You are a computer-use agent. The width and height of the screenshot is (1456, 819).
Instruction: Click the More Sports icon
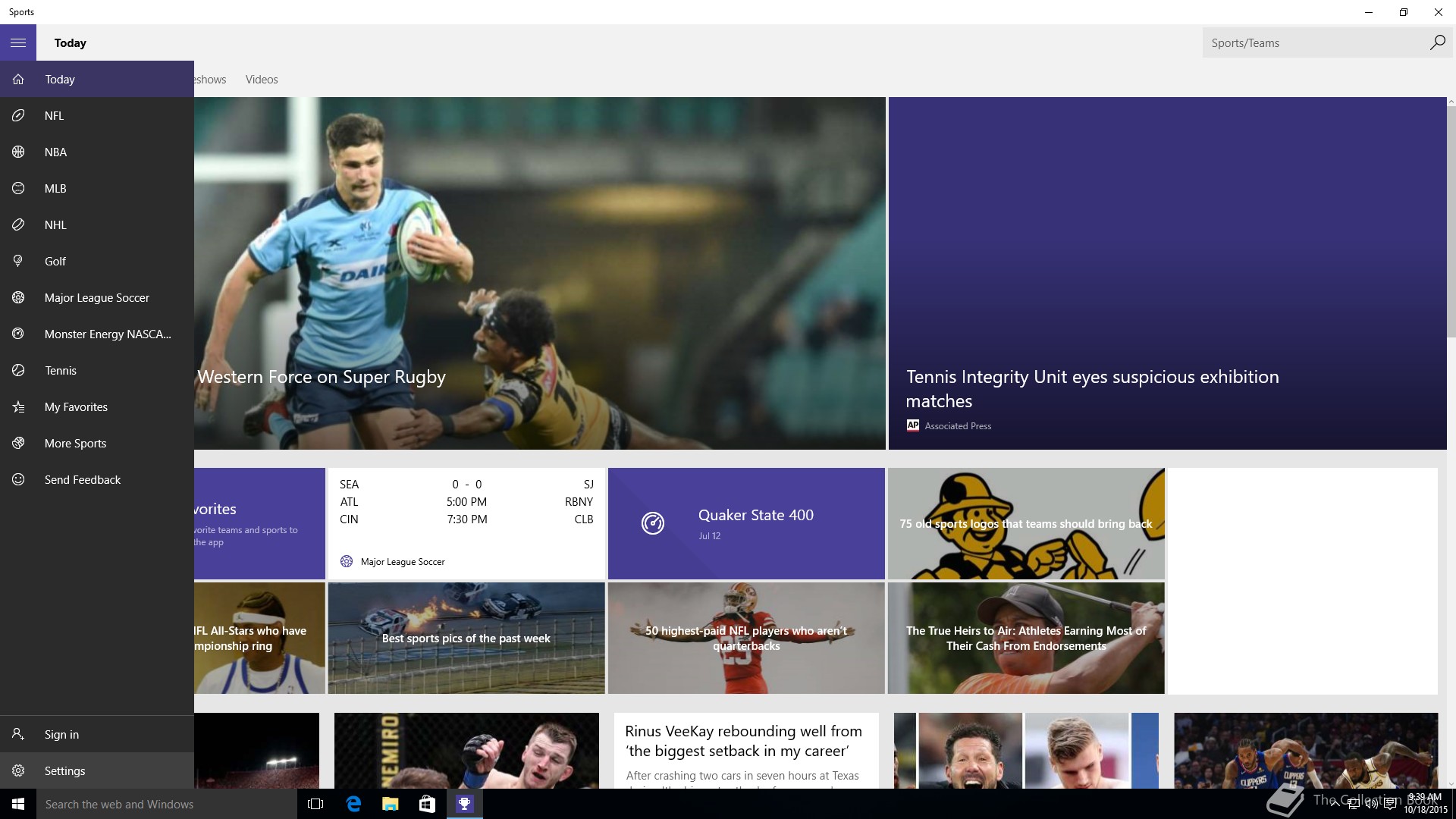(x=18, y=443)
